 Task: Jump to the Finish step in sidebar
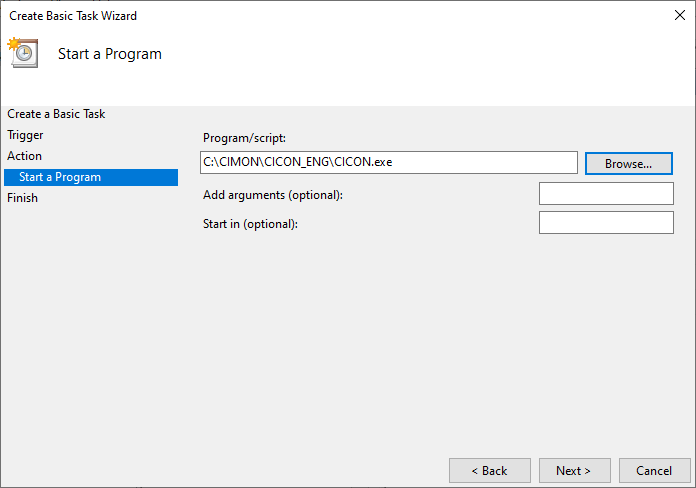click(23, 198)
